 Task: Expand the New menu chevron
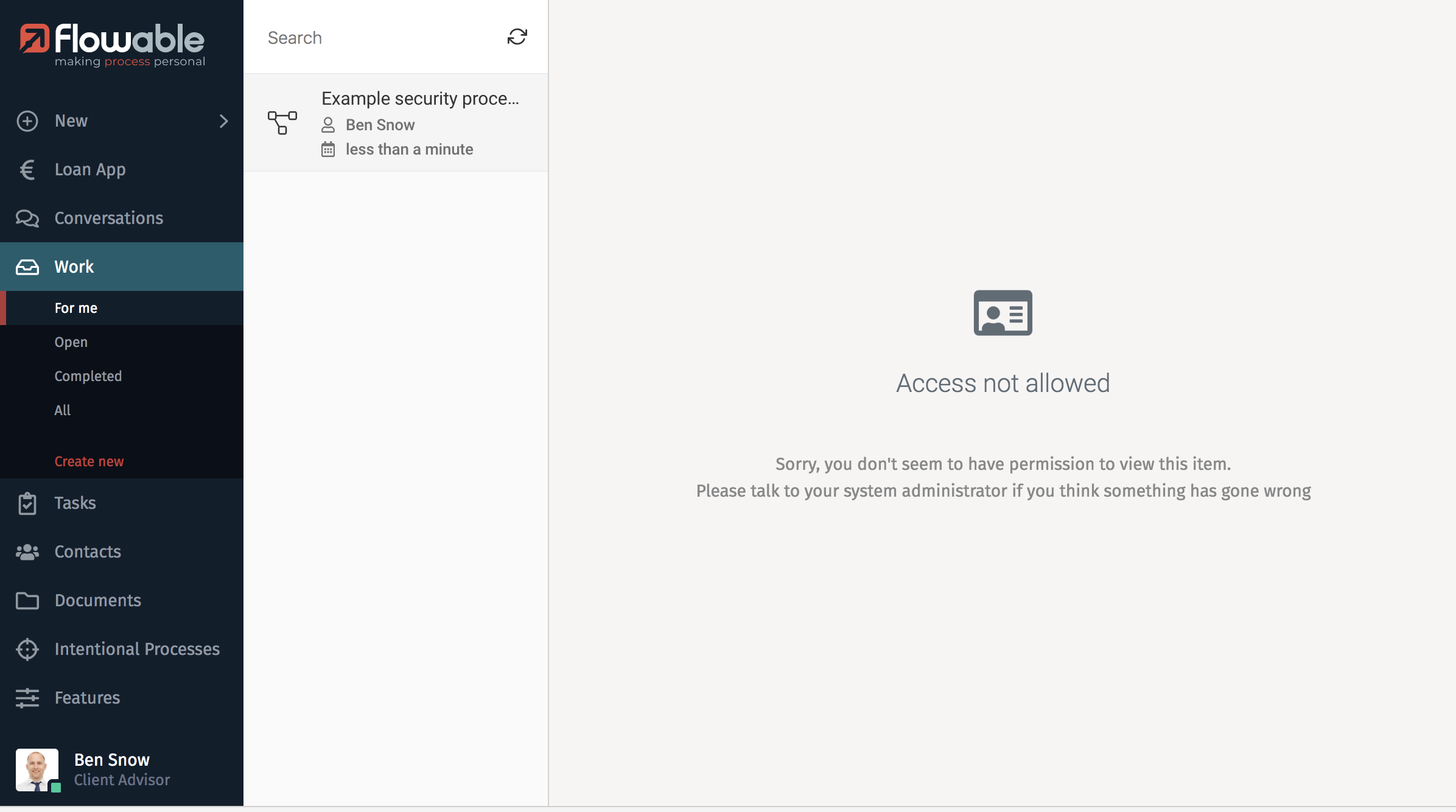click(x=224, y=121)
